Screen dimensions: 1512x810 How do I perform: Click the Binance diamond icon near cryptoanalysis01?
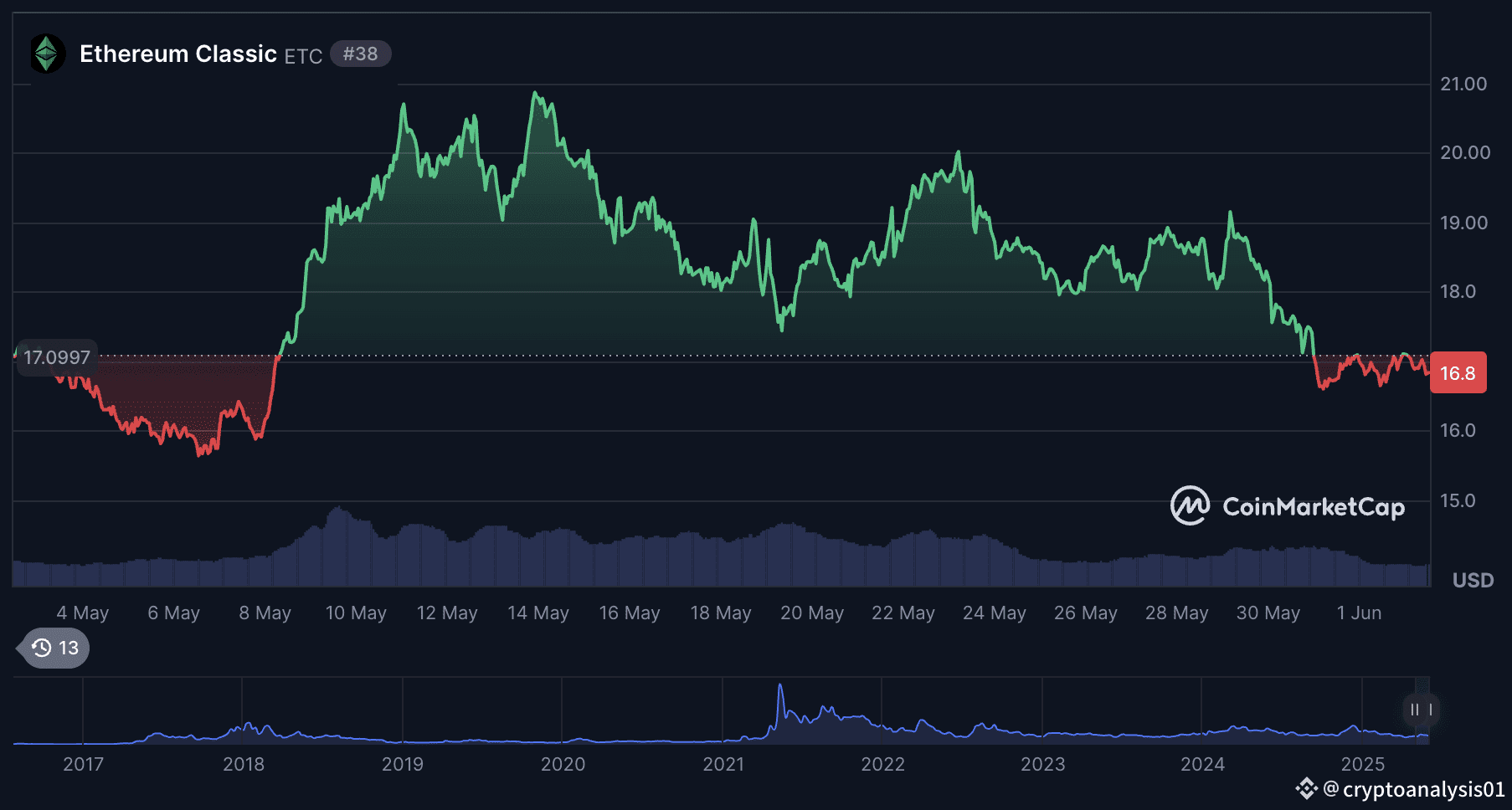[1305, 788]
